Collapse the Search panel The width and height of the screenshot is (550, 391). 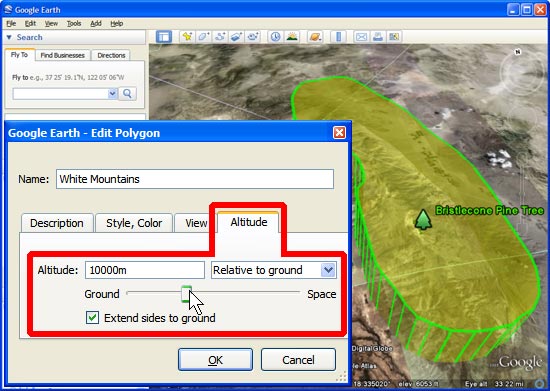click(9, 37)
